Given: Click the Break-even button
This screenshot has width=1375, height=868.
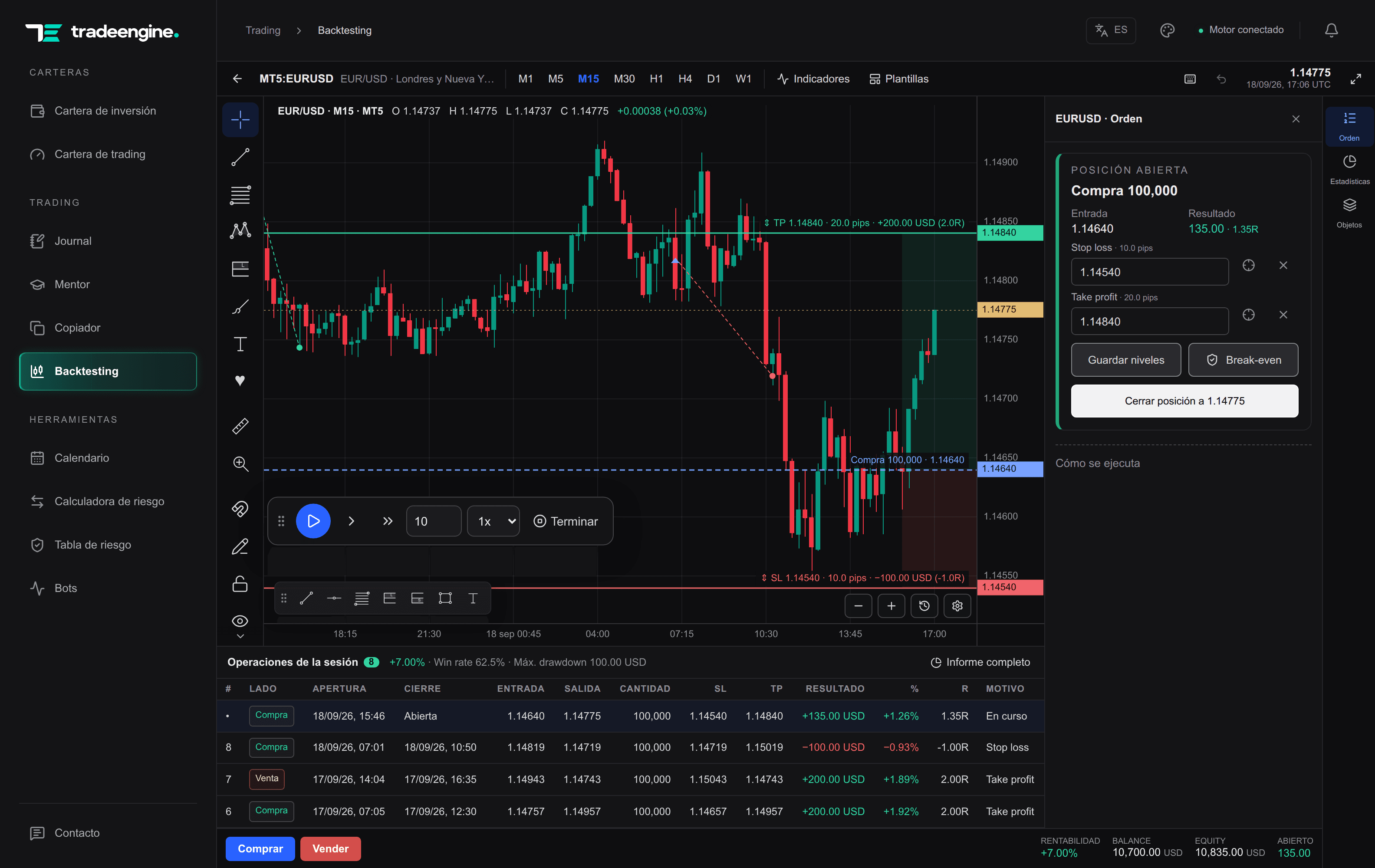Looking at the screenshot, I should (1243, 360).
